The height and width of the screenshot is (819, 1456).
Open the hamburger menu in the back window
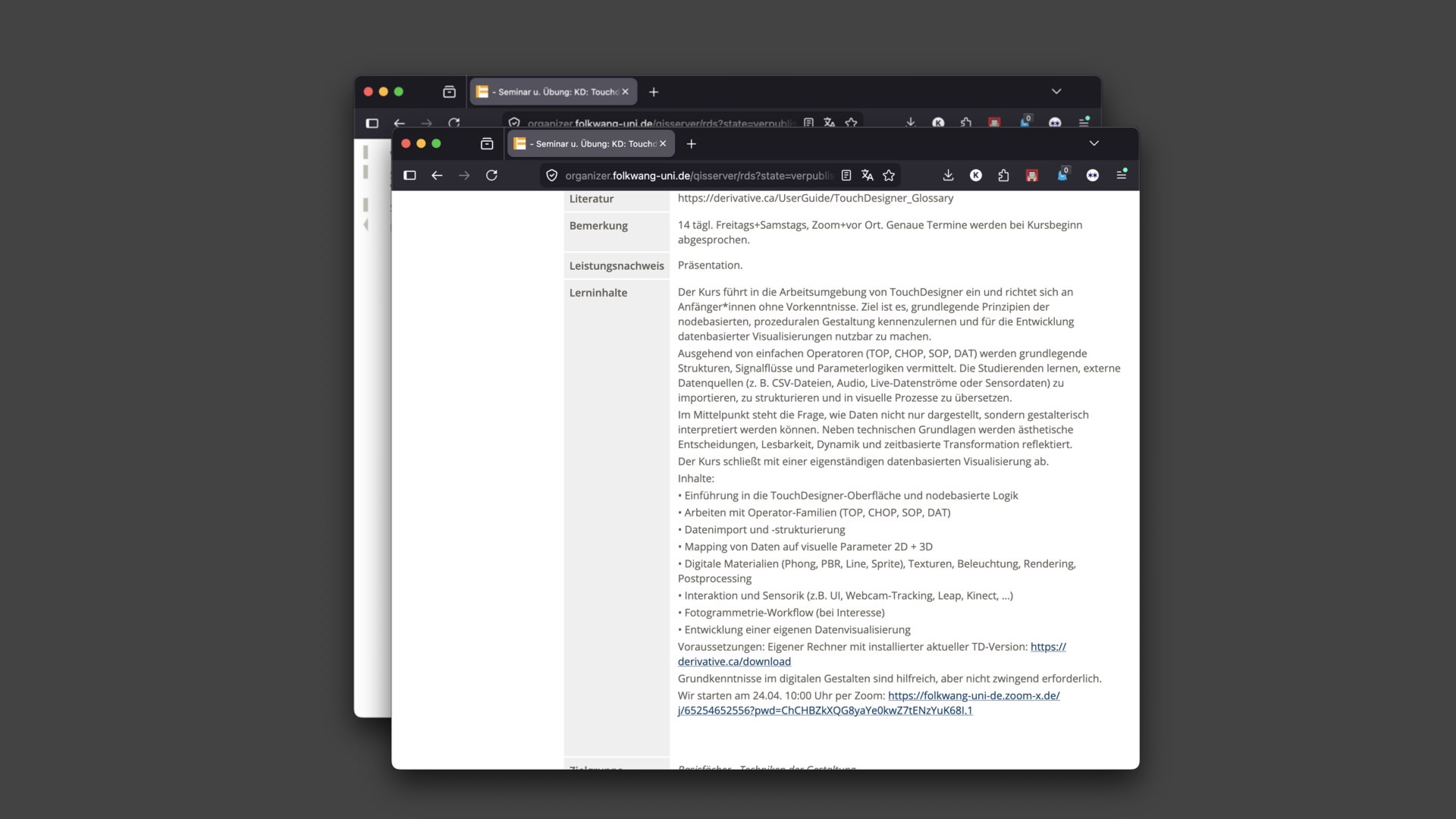tap(1084, 121)
